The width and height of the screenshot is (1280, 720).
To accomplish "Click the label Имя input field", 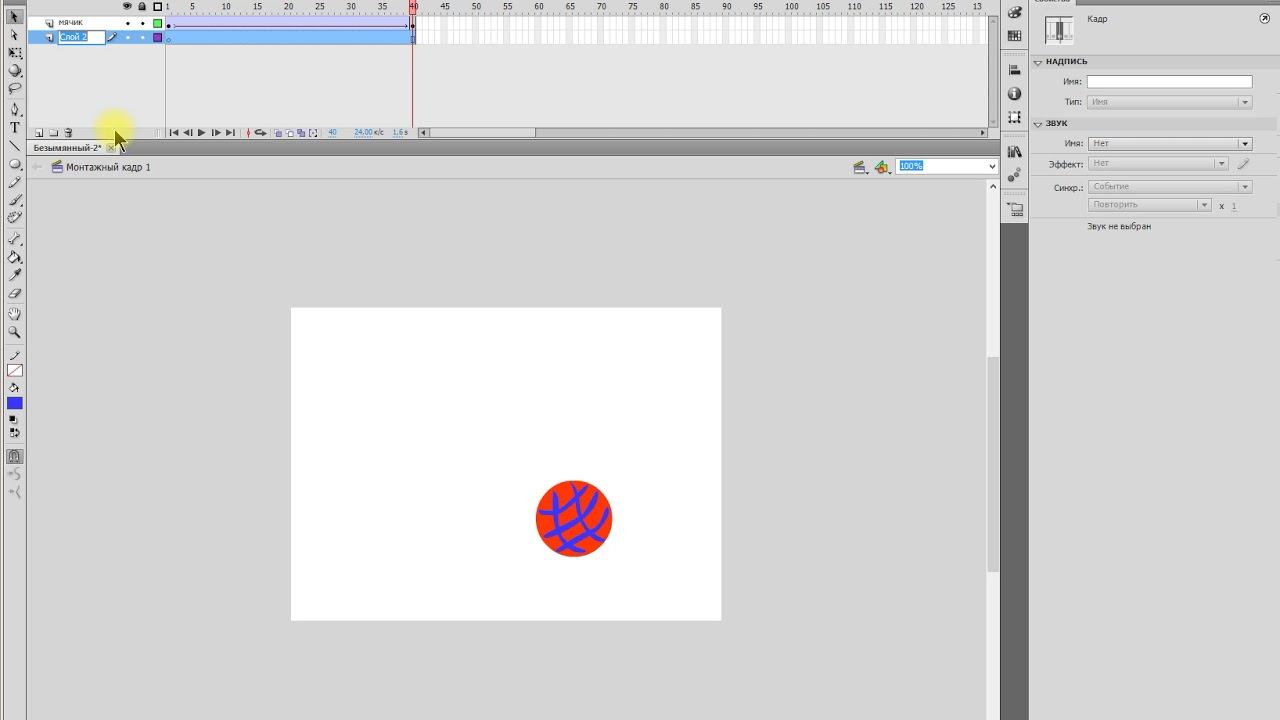I will pyautogui.click(x=1170, y=82).
